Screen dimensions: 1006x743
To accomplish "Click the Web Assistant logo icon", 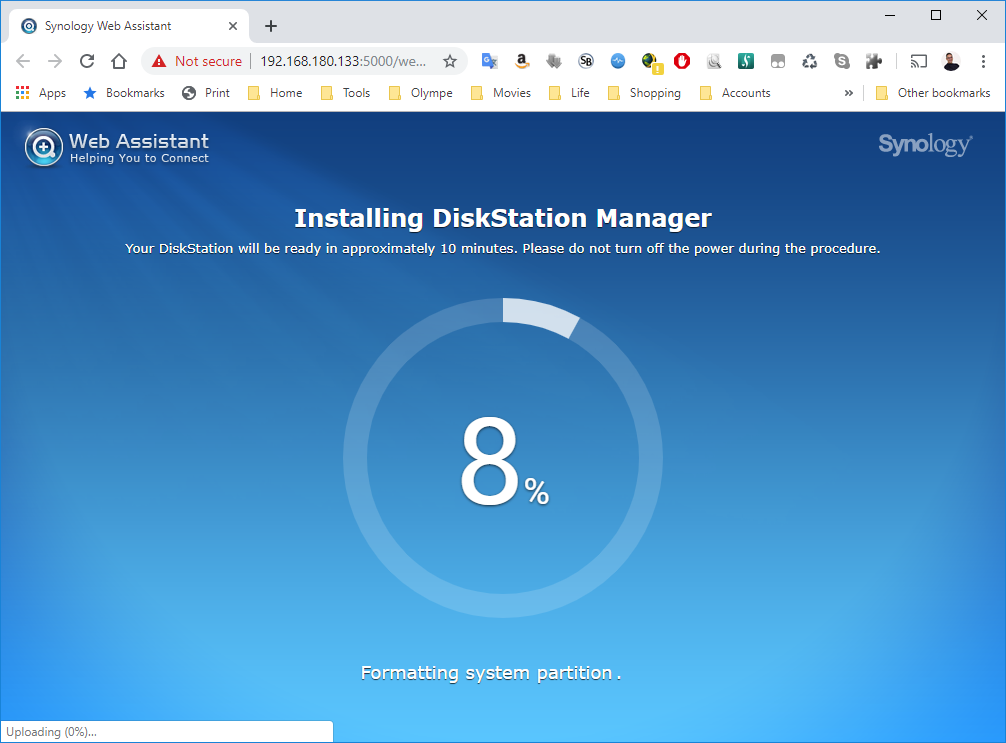I will 44,147.
